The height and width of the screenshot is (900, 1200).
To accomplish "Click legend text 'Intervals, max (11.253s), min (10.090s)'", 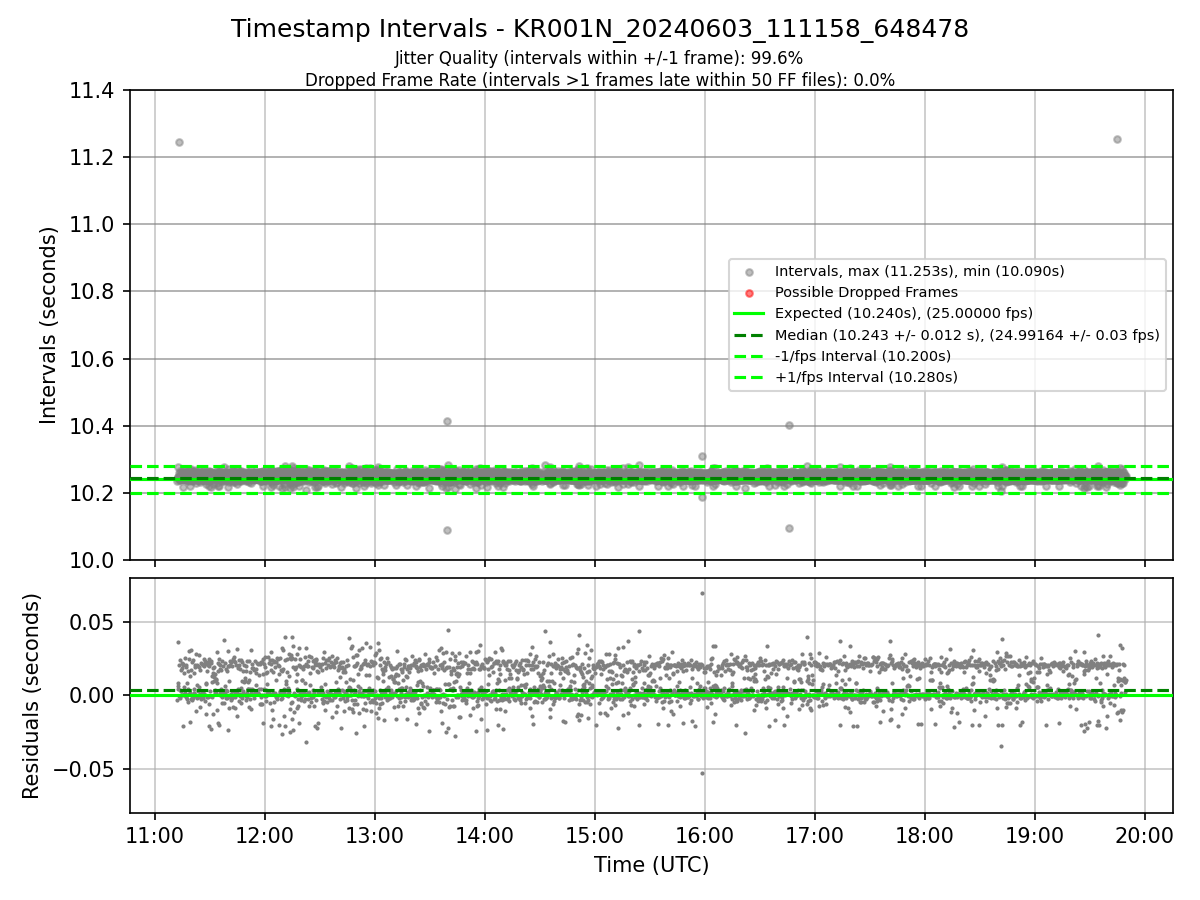I will pos(919,271).
